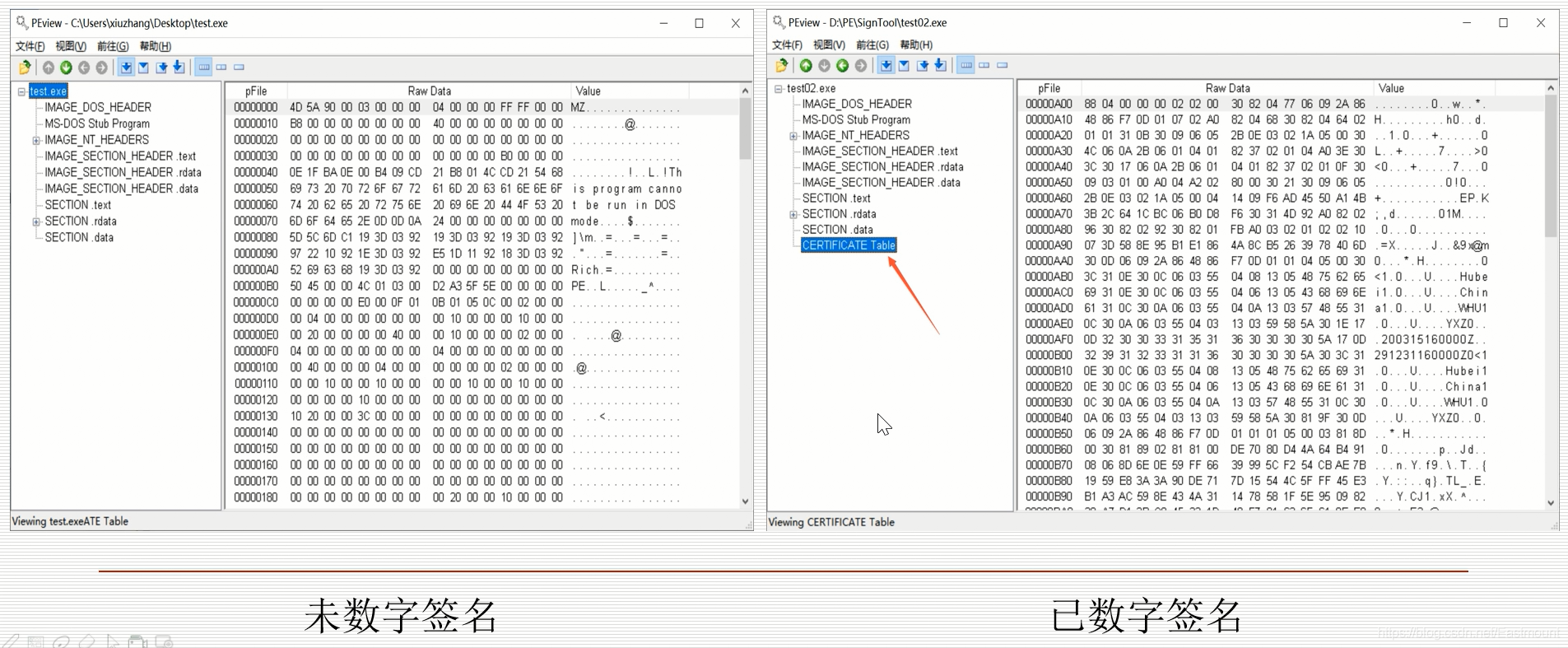Viewport: 1568px width, 648px height.
Task: Select second address-mode icon in test02.exe window toolbar
Action: coord(904,65)
